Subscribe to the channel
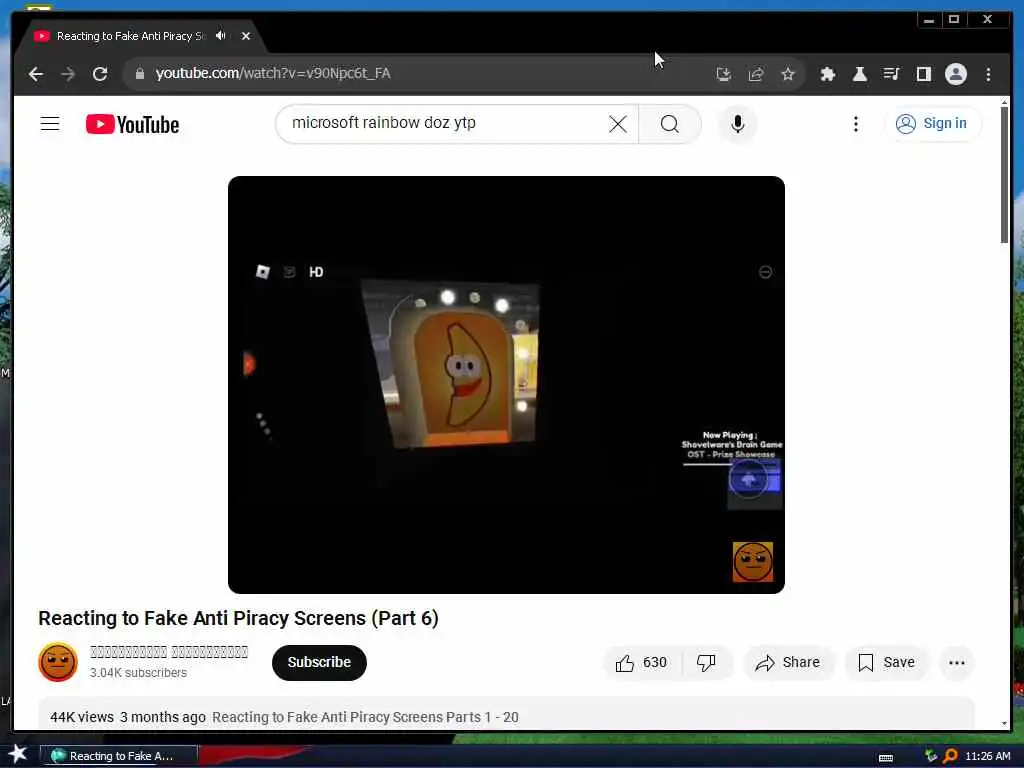1024x768 pixels. [319, 662]
